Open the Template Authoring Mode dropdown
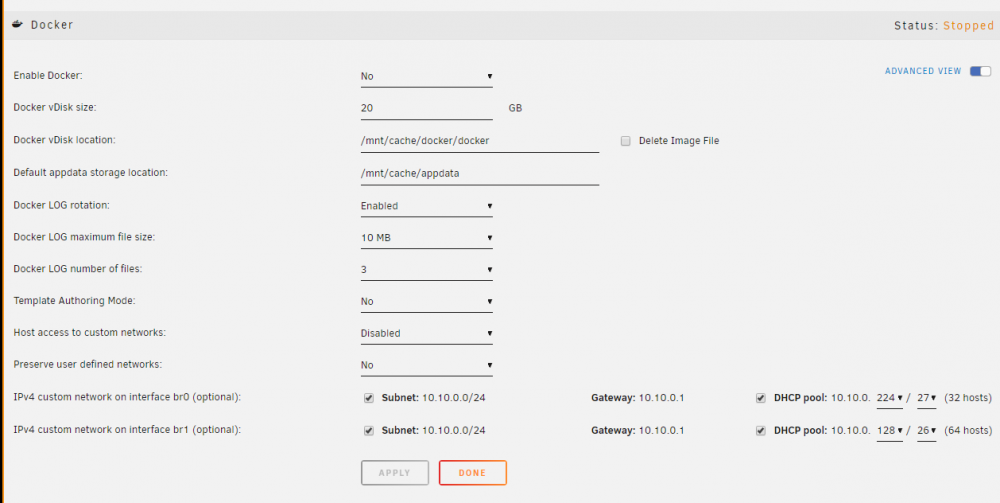The width and height of the screenshot is (1000, 503). pyautogui.click(x=427, y=302)
